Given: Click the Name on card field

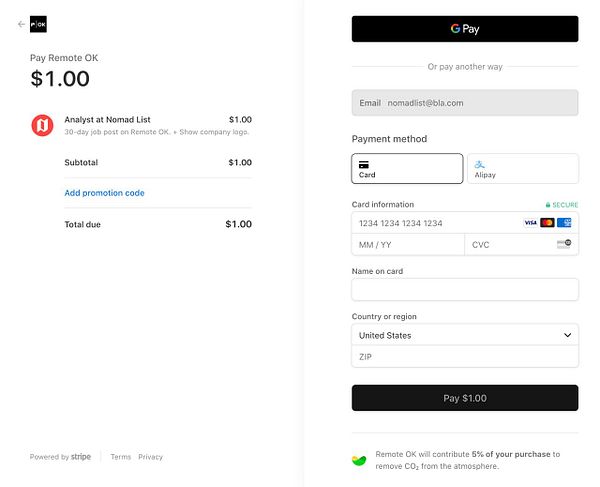Looking at the screenshot, I should (465, 290).
